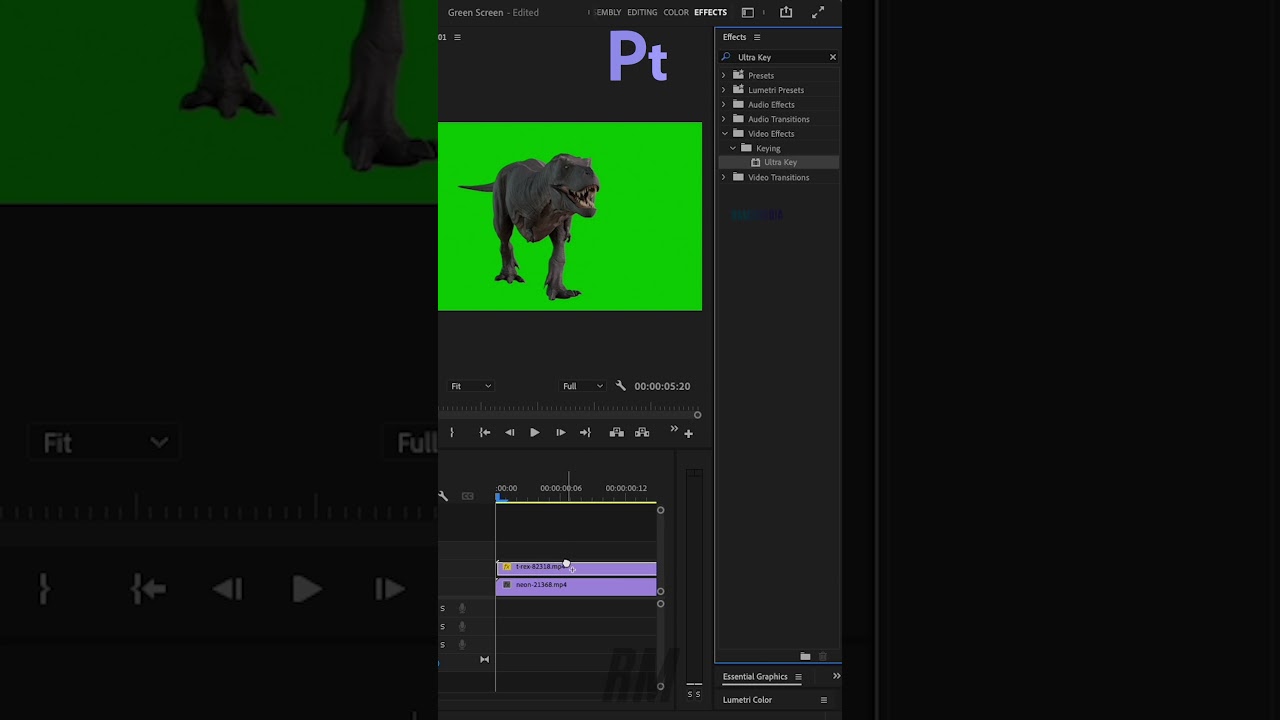
Task: Open the Lumetri Color panel
Action: click(x=747, y=700)
